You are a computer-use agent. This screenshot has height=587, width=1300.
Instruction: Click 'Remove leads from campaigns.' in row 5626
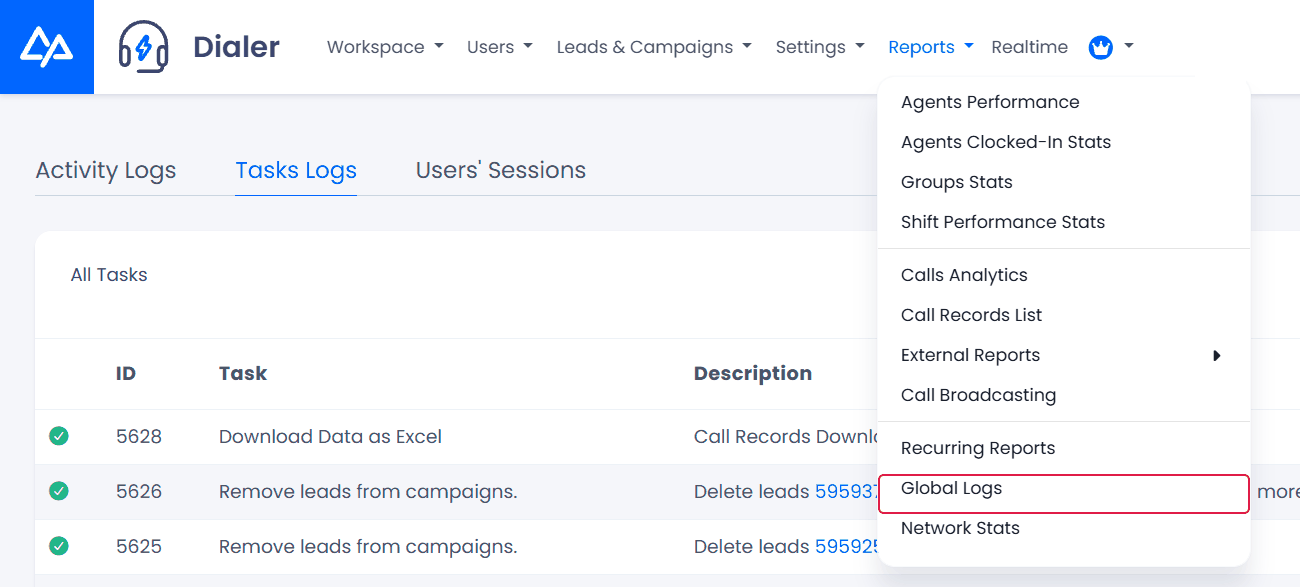click(368, 491)
